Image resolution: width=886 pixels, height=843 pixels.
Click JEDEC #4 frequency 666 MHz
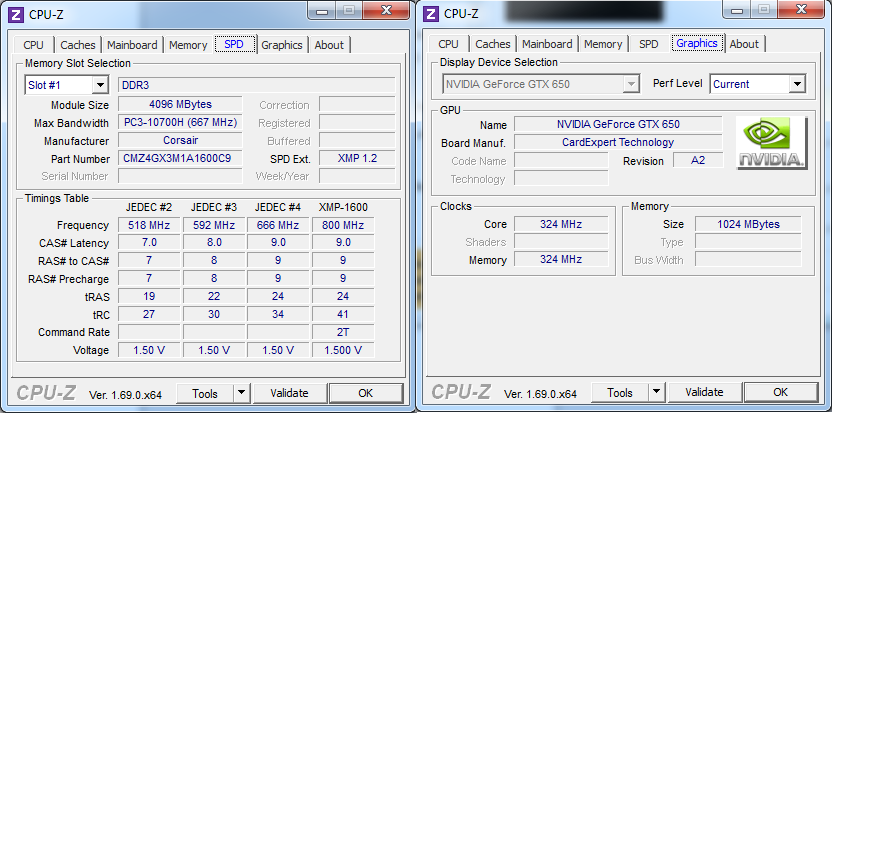278,225
